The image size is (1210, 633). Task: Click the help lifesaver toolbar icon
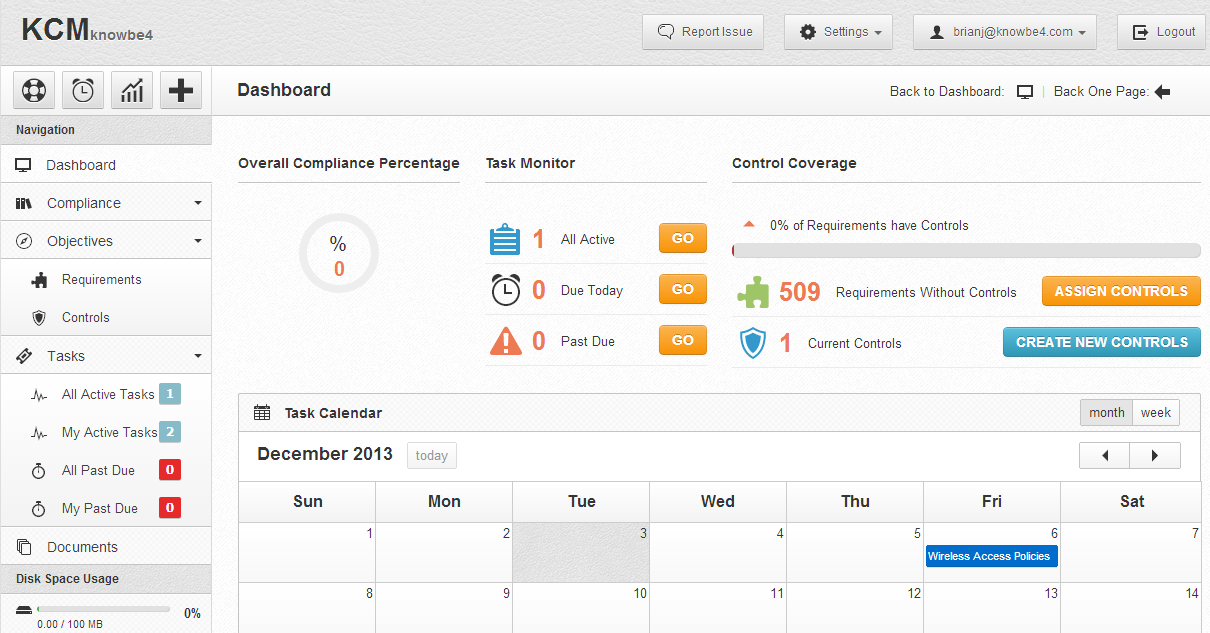pos(33,90)
